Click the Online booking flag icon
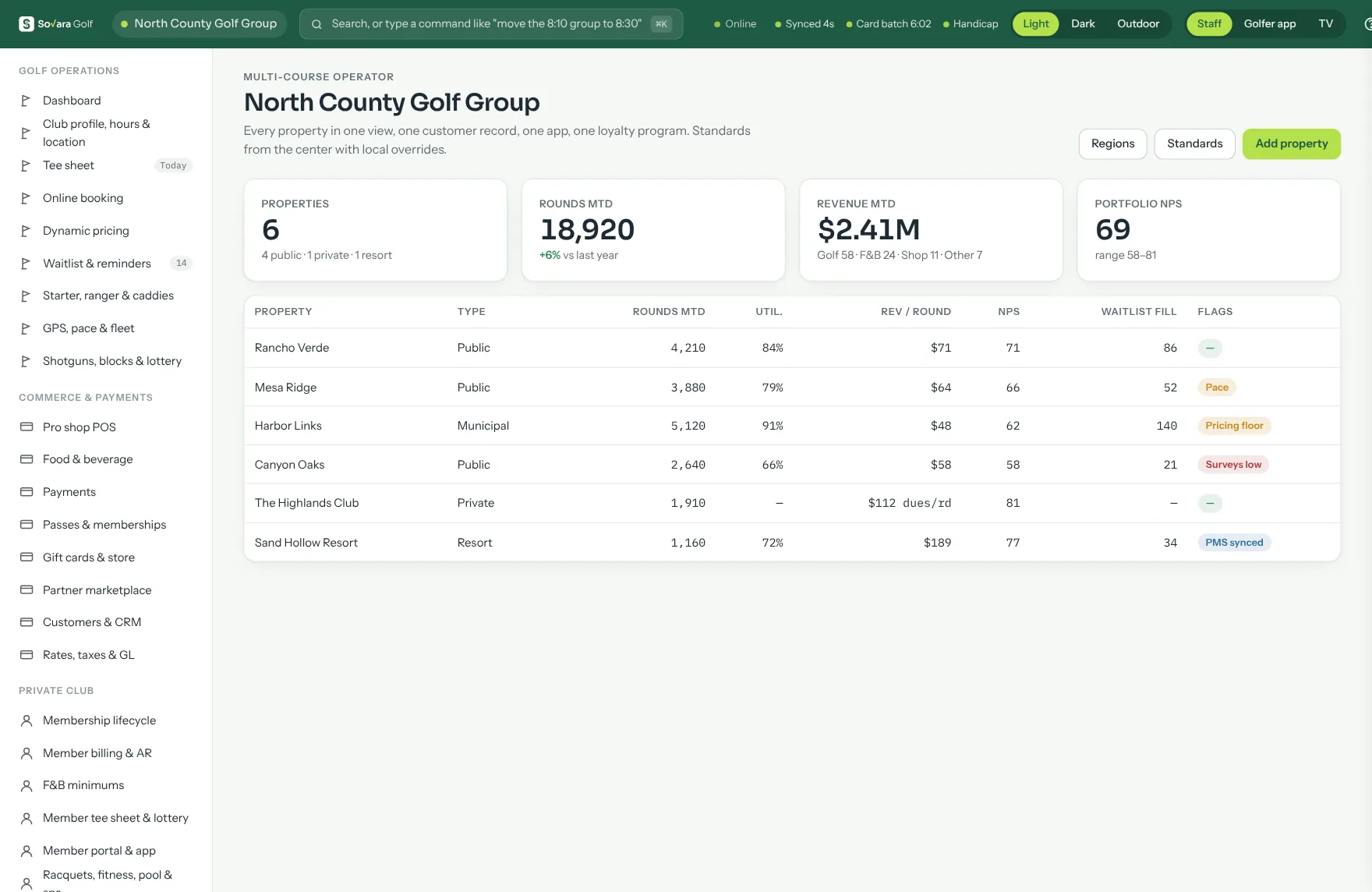This screenshot has height=892, width=1372. tap(26, 198)
